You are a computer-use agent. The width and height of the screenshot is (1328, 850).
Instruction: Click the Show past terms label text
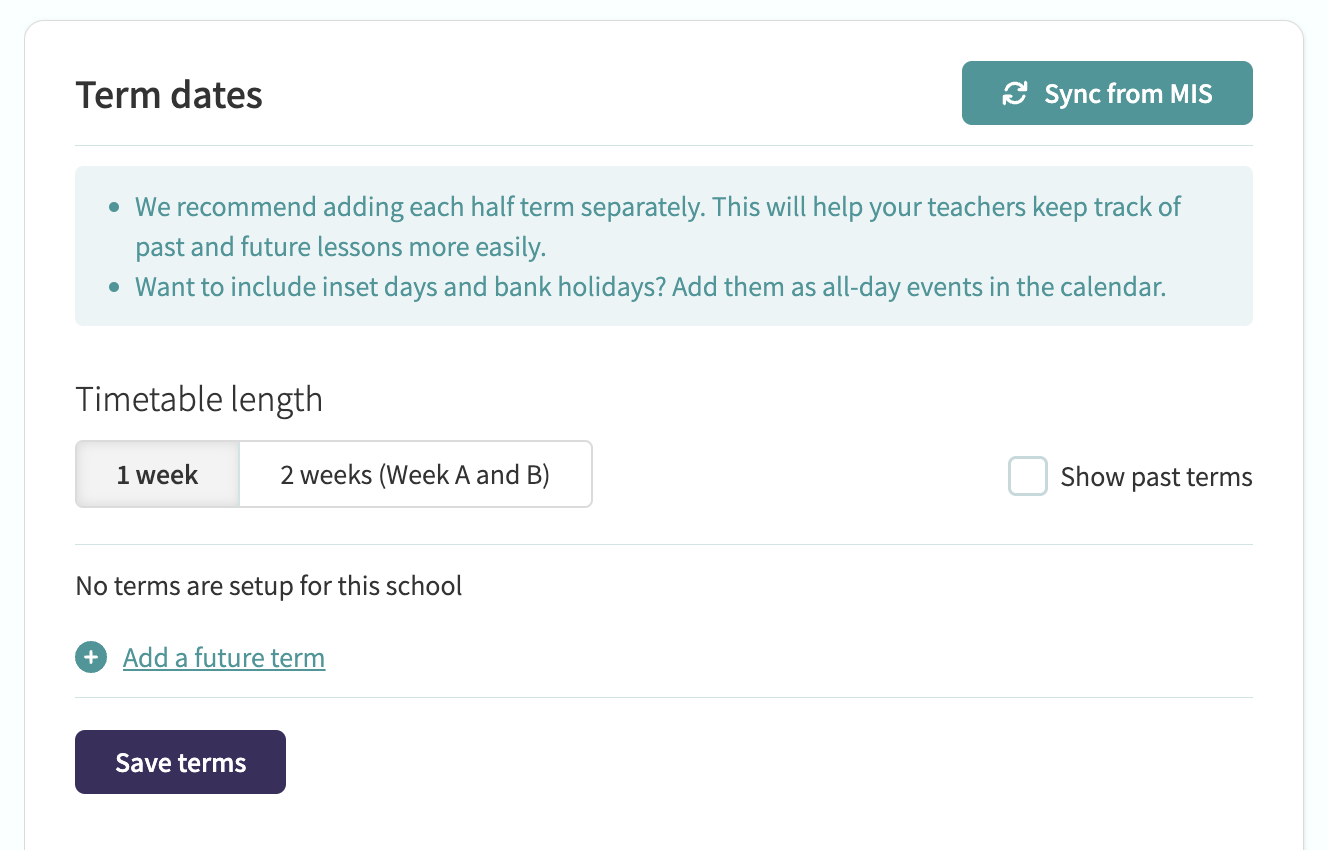(1156, 477)
